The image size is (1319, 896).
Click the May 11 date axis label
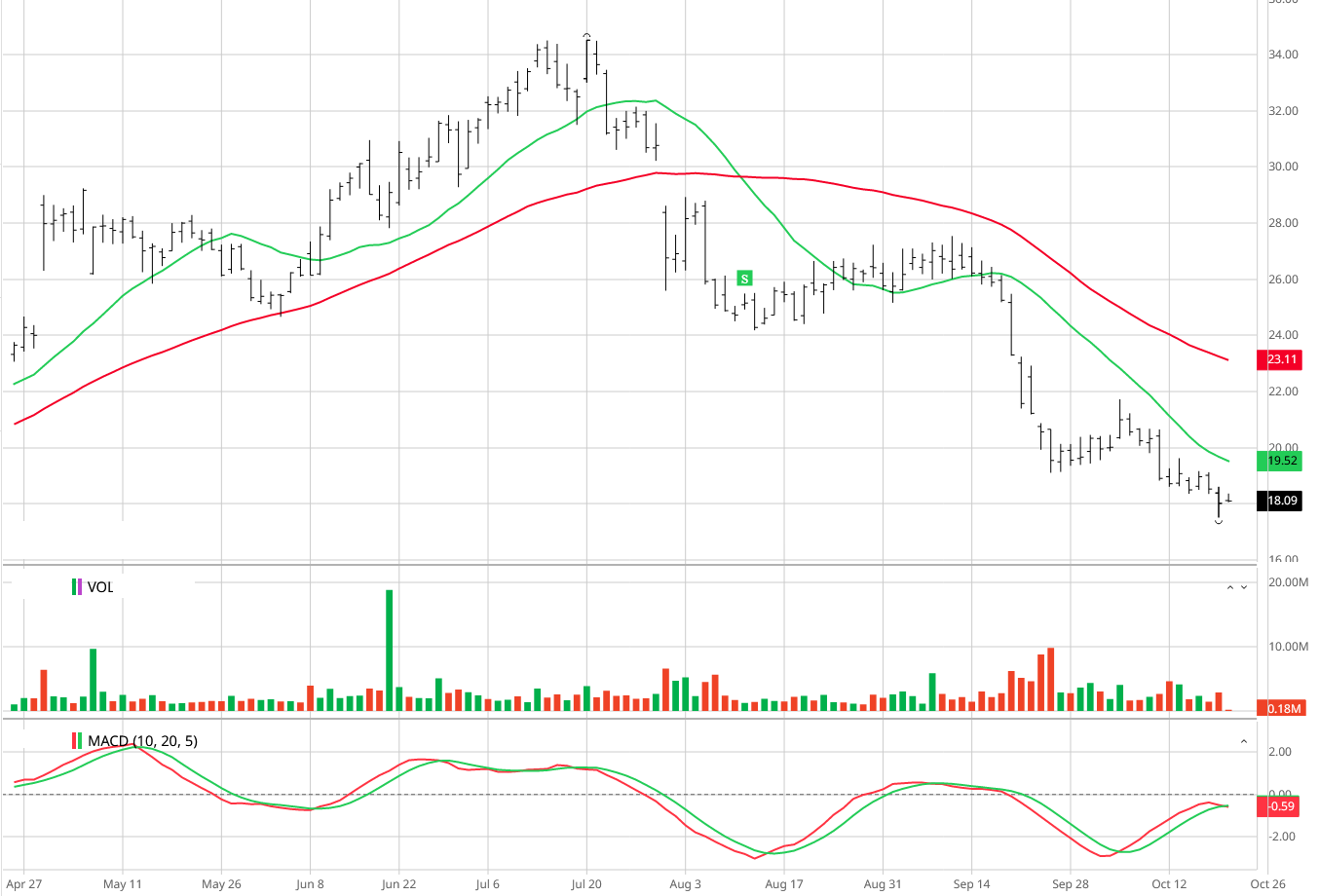click(x=122, y=884)
